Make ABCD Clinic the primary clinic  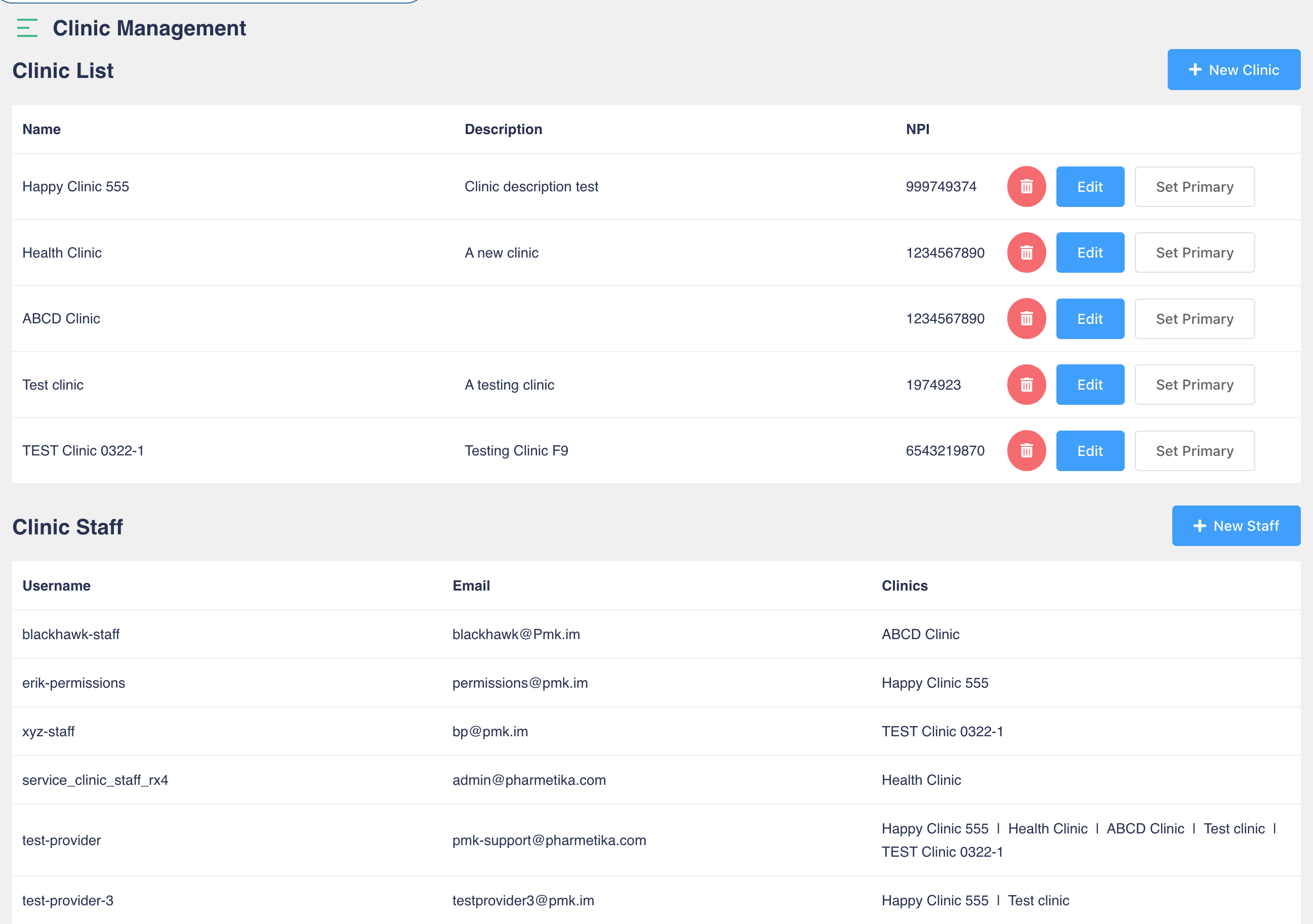[x=1194, y=318]
